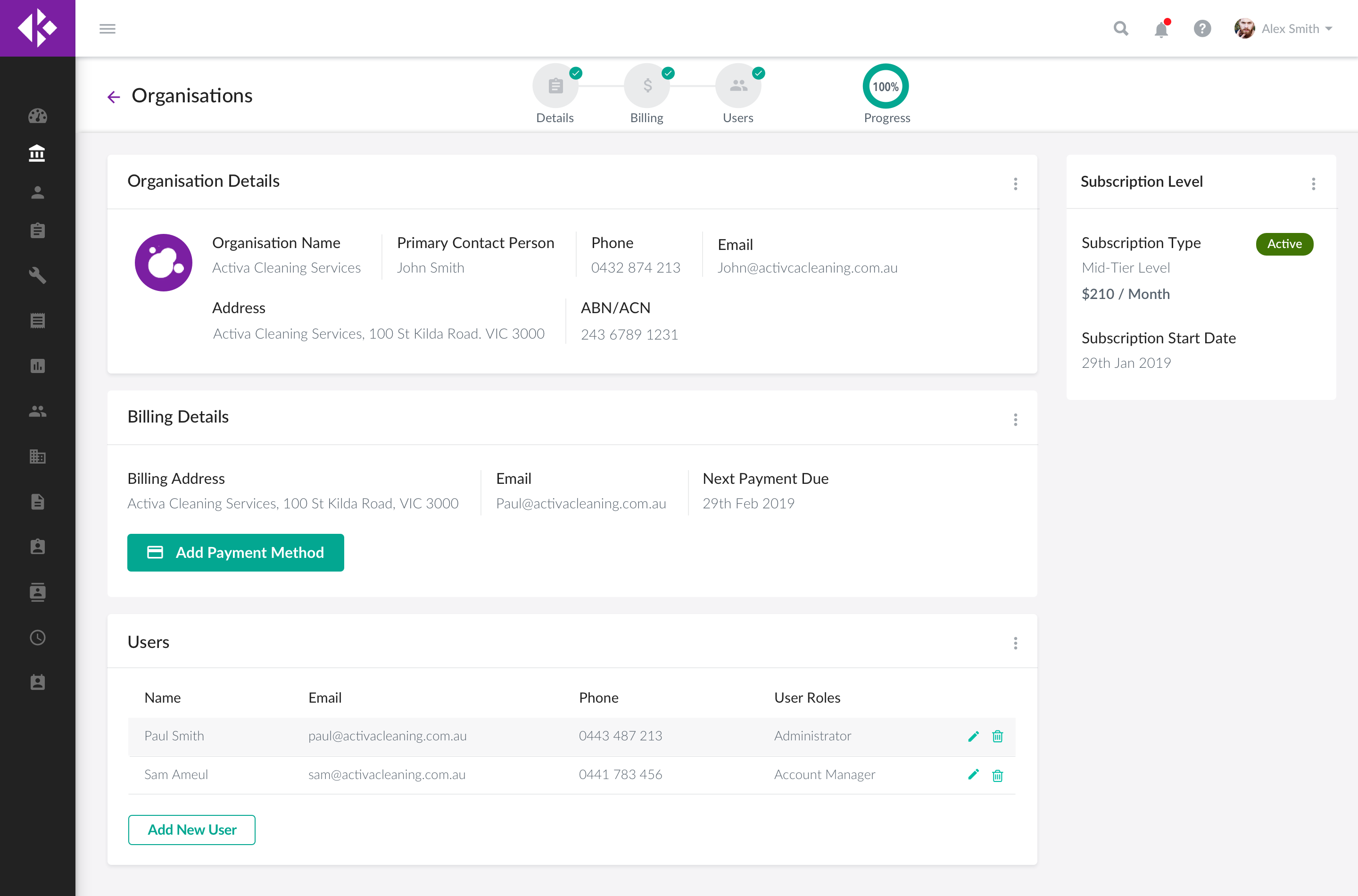
Task: Go to the Billing step
Action: tap(647, 86)
